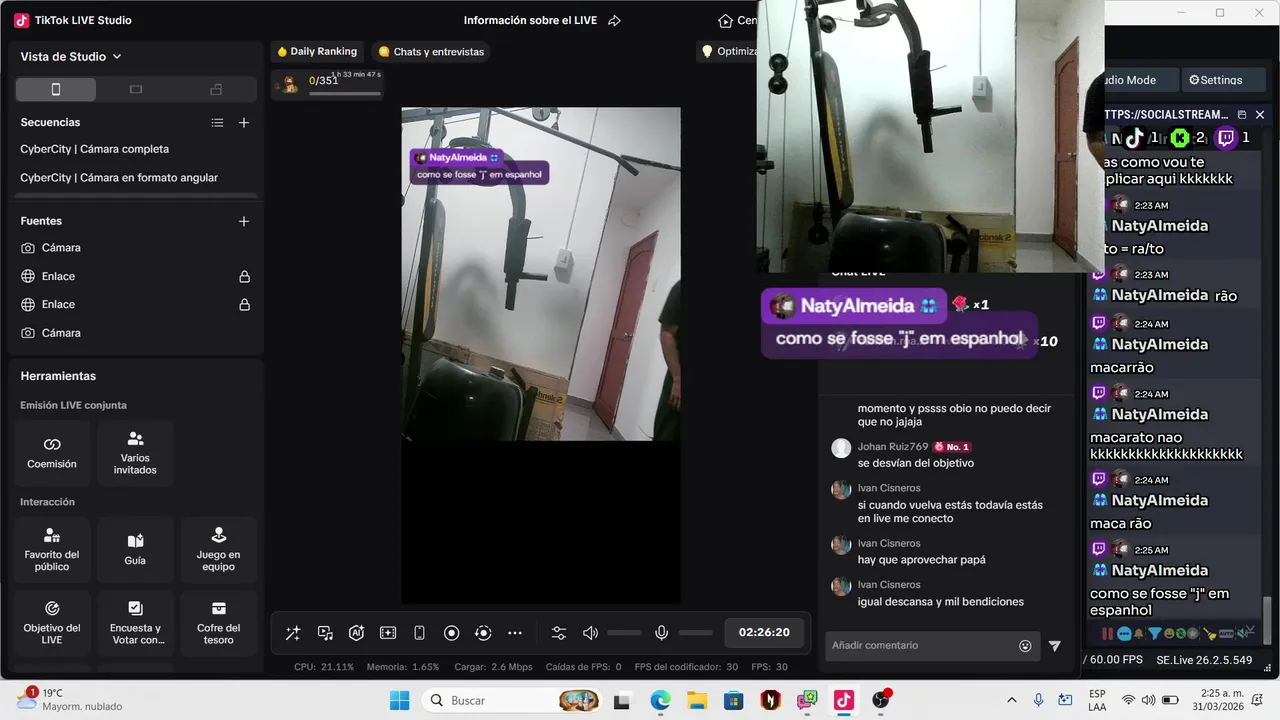Click the phone preview icon in bottom toolbar
Screen dimensions: 1280x720
pyautogui.click(x=420, y=633)
